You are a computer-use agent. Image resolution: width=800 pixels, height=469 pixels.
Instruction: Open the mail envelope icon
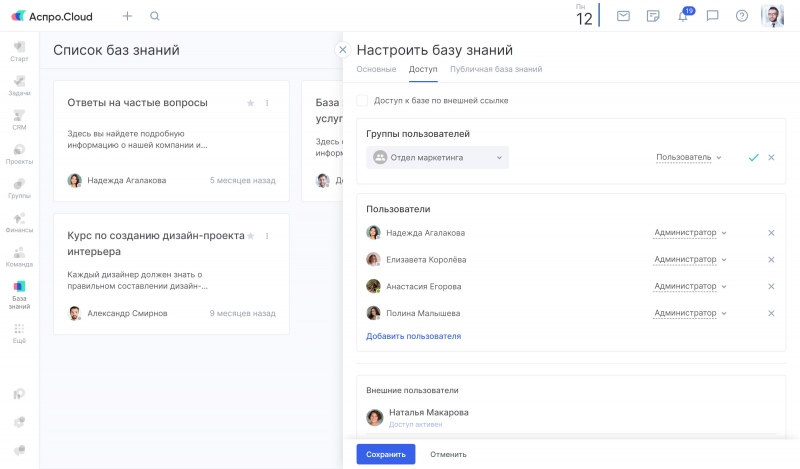click(x=623, y=16)
